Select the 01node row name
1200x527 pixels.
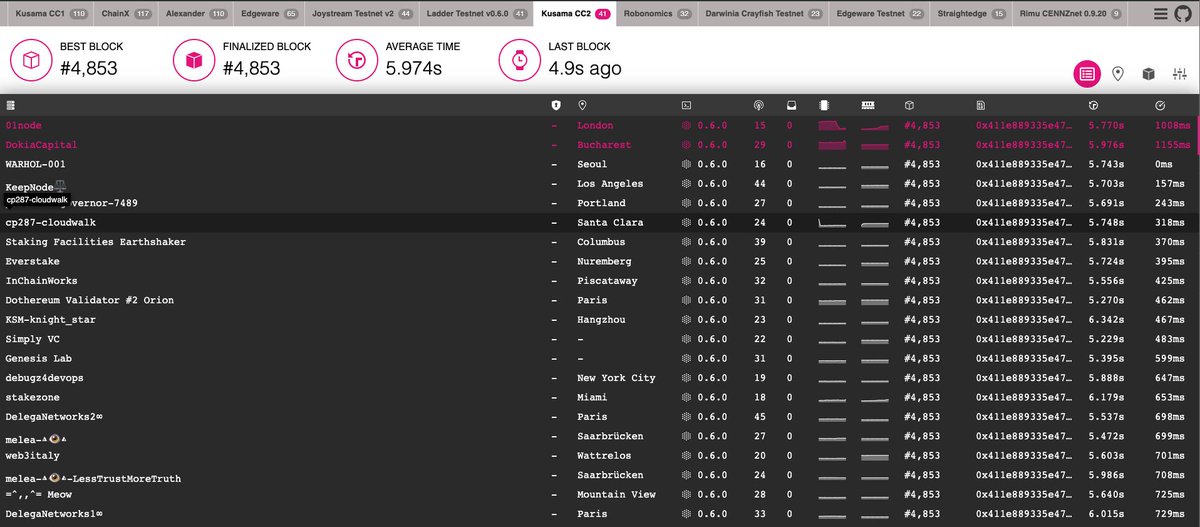[24, 126]
